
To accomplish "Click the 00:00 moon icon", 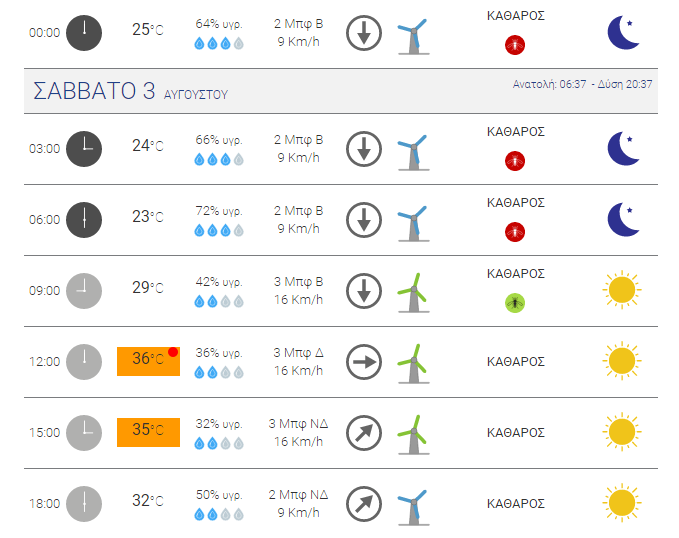I will pyautogui.click(x=624, y=32).
